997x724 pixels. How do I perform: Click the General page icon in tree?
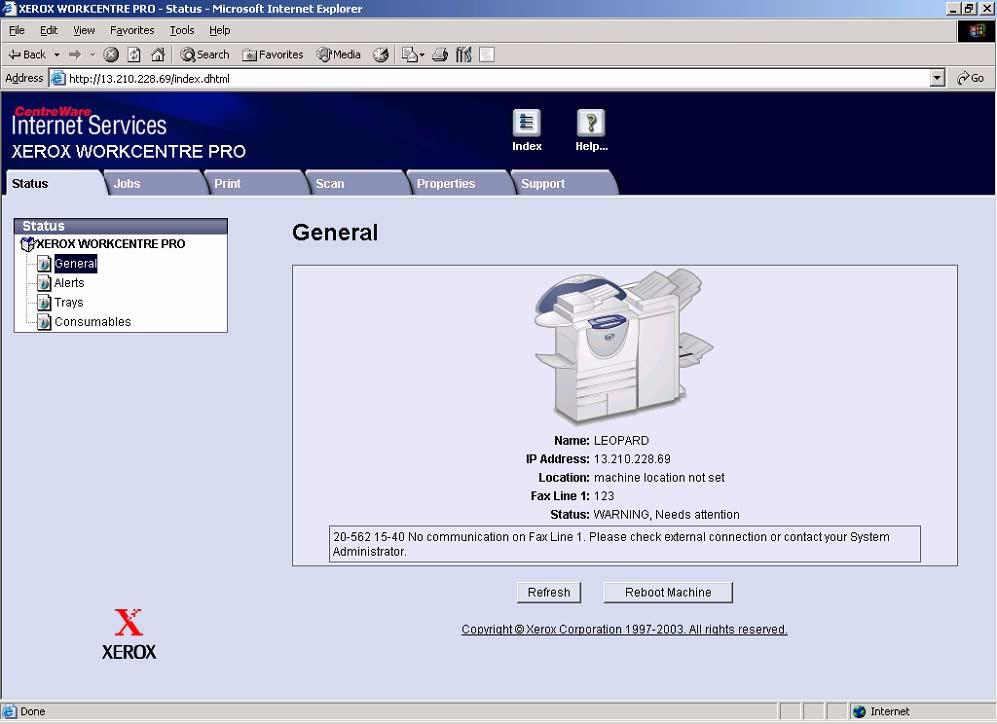(44, 263)
